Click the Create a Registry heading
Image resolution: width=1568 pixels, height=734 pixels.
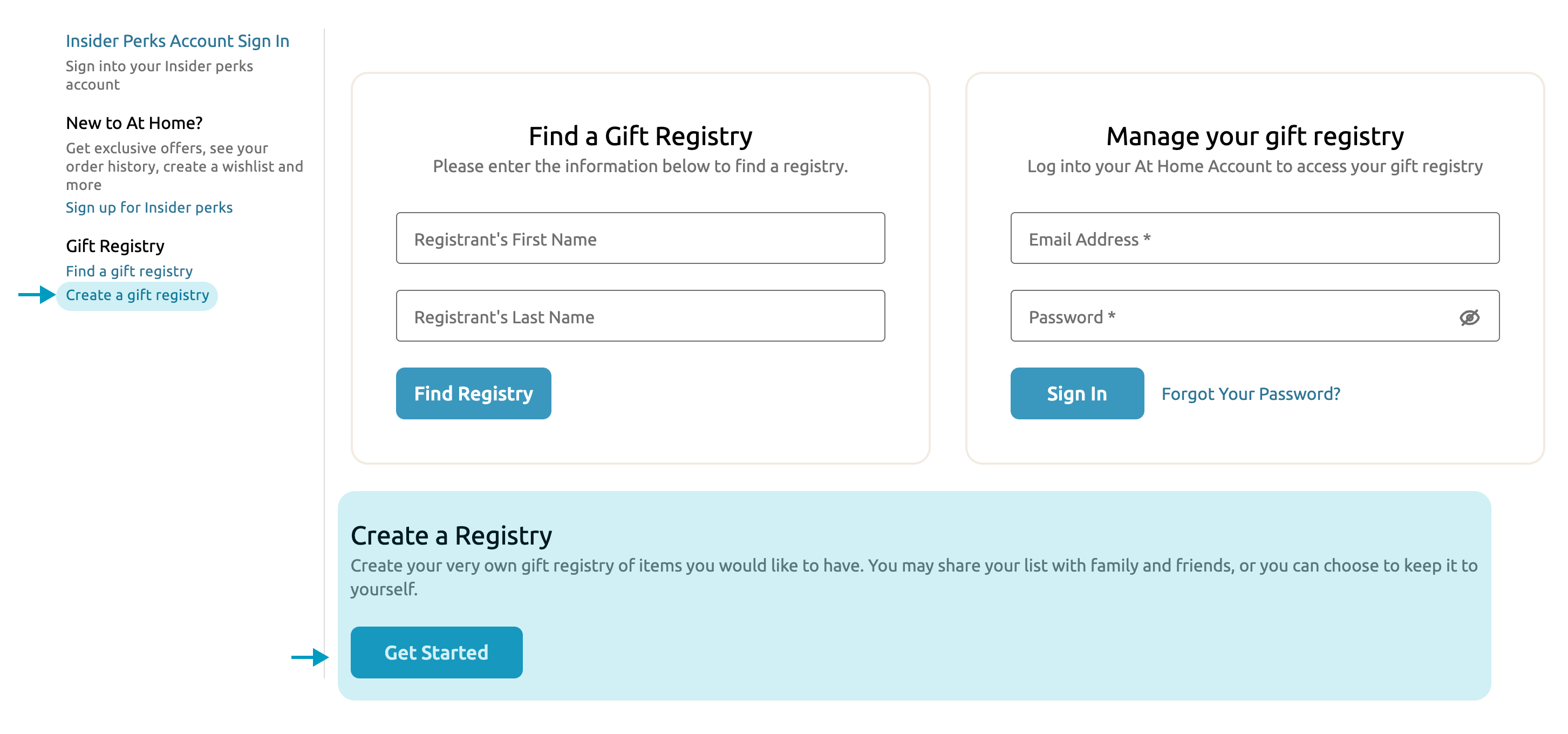coord(452,536)
